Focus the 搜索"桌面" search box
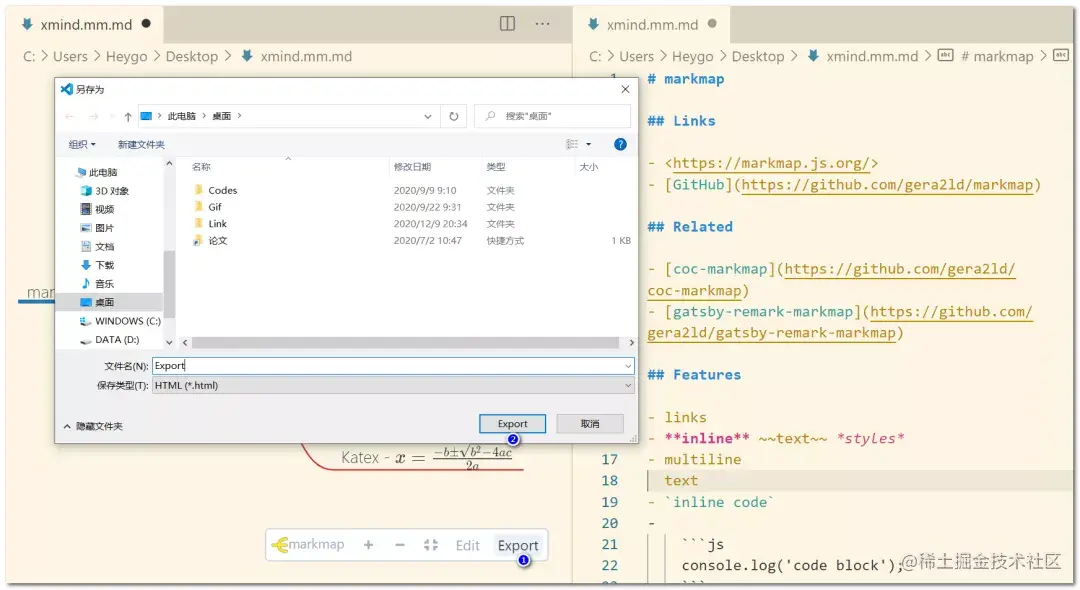This screenshot has width=1080, height=590. pos(553,116)
